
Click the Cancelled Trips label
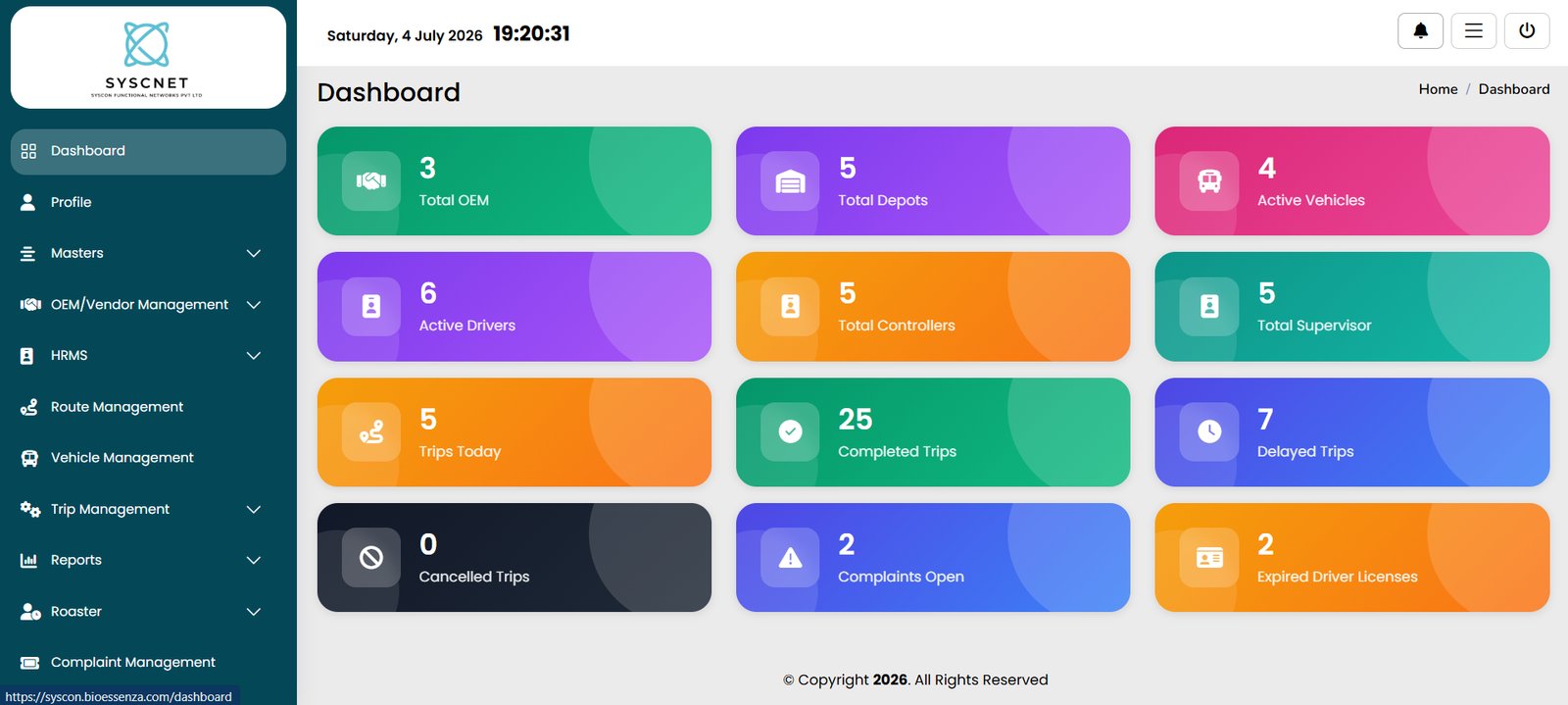(473, 577)
